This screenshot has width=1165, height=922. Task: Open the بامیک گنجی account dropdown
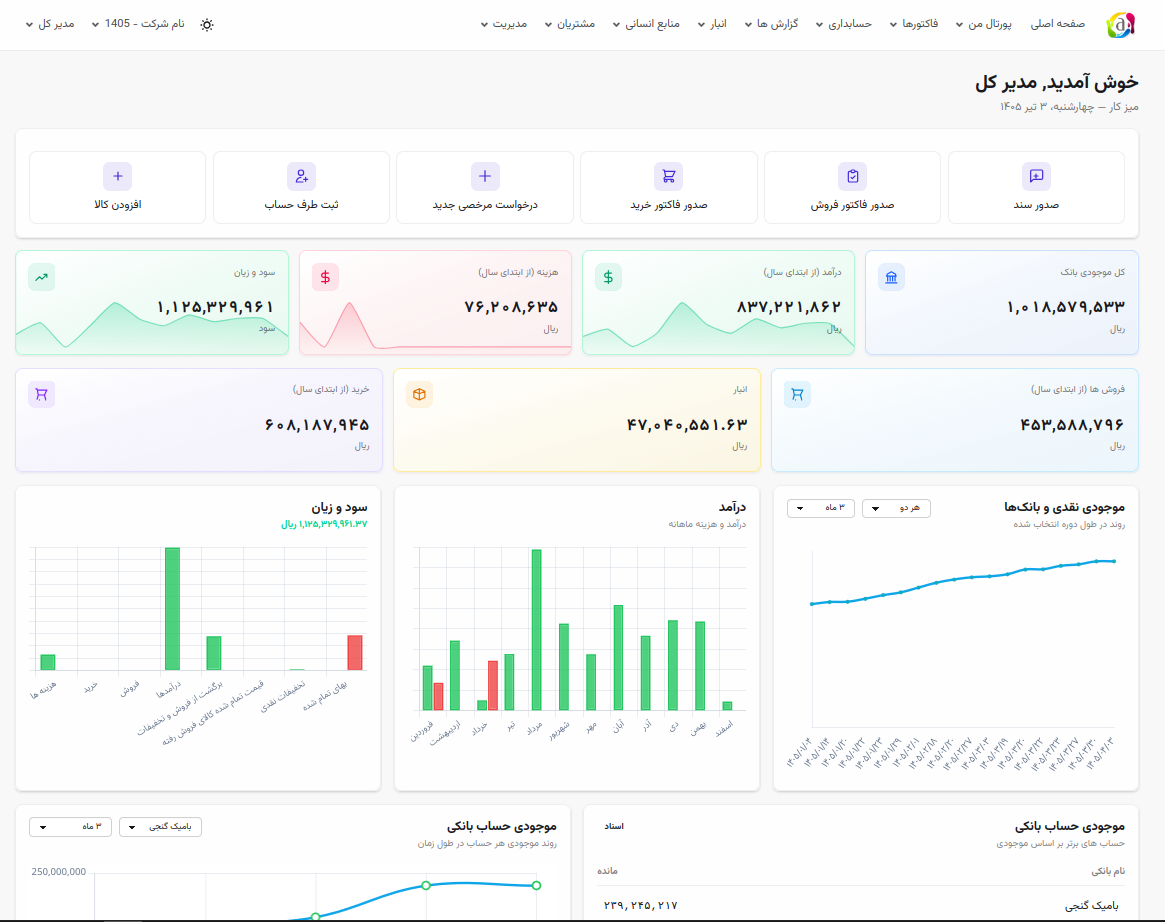click(x=160, y=827)
